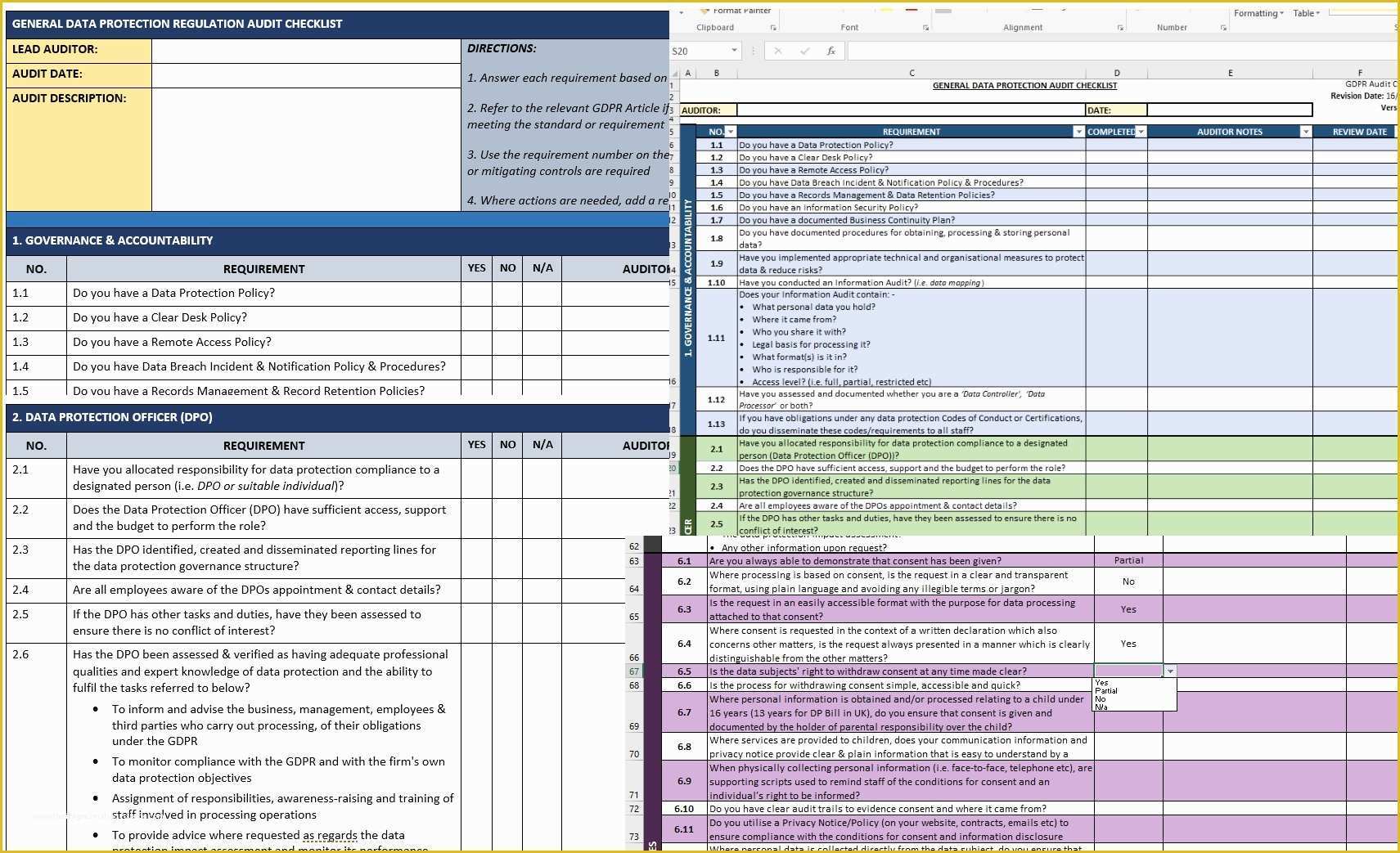
Task: Click 'Do you have clear audit trails' row 6.10
Action: click(x=900, y=809)
